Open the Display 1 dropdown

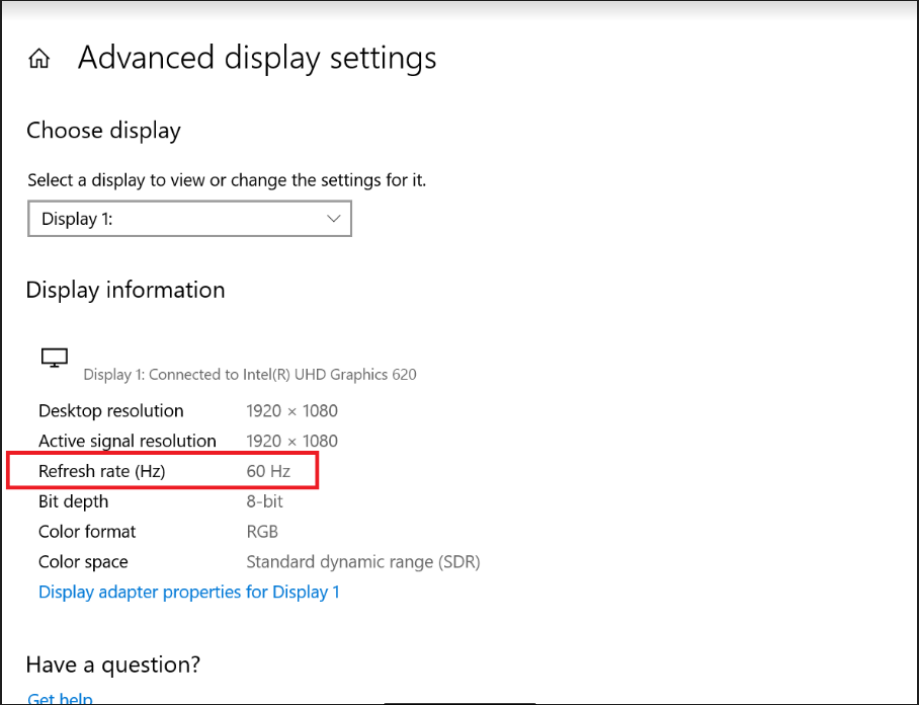(189, 219)
